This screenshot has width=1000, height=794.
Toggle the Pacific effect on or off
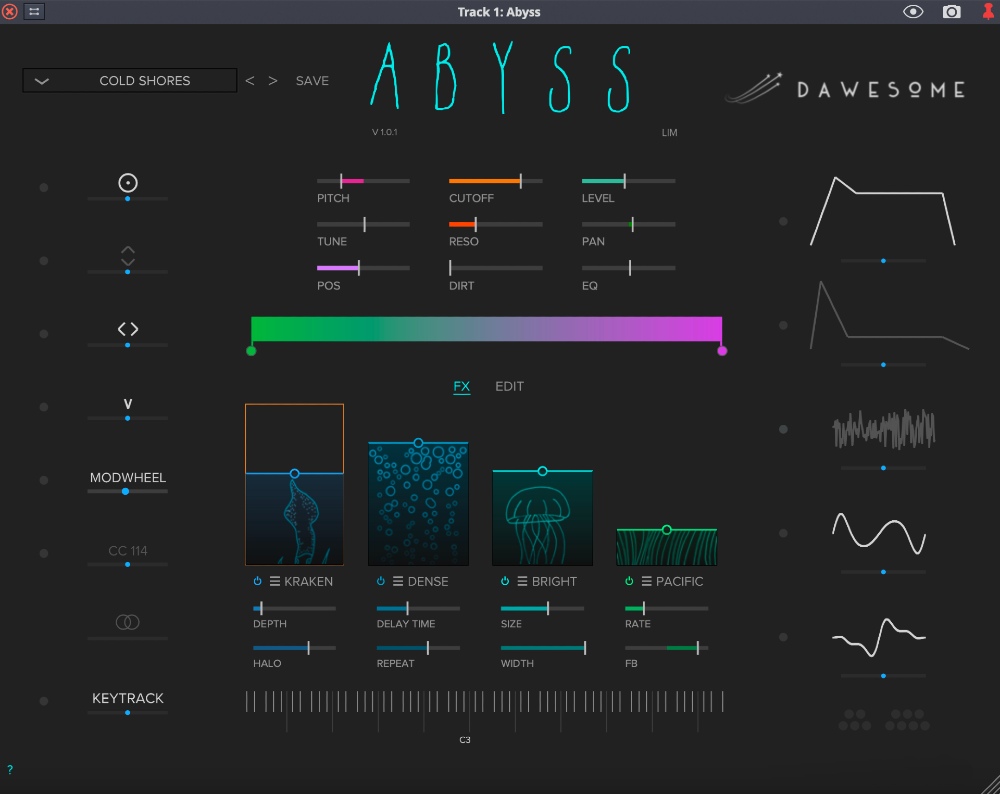tap(628, 582)
